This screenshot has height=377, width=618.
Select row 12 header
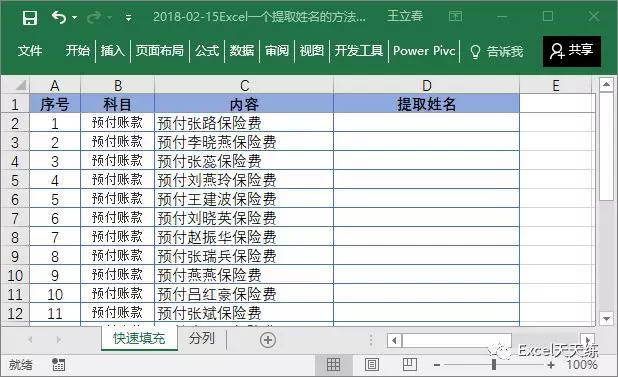point(15,313)
